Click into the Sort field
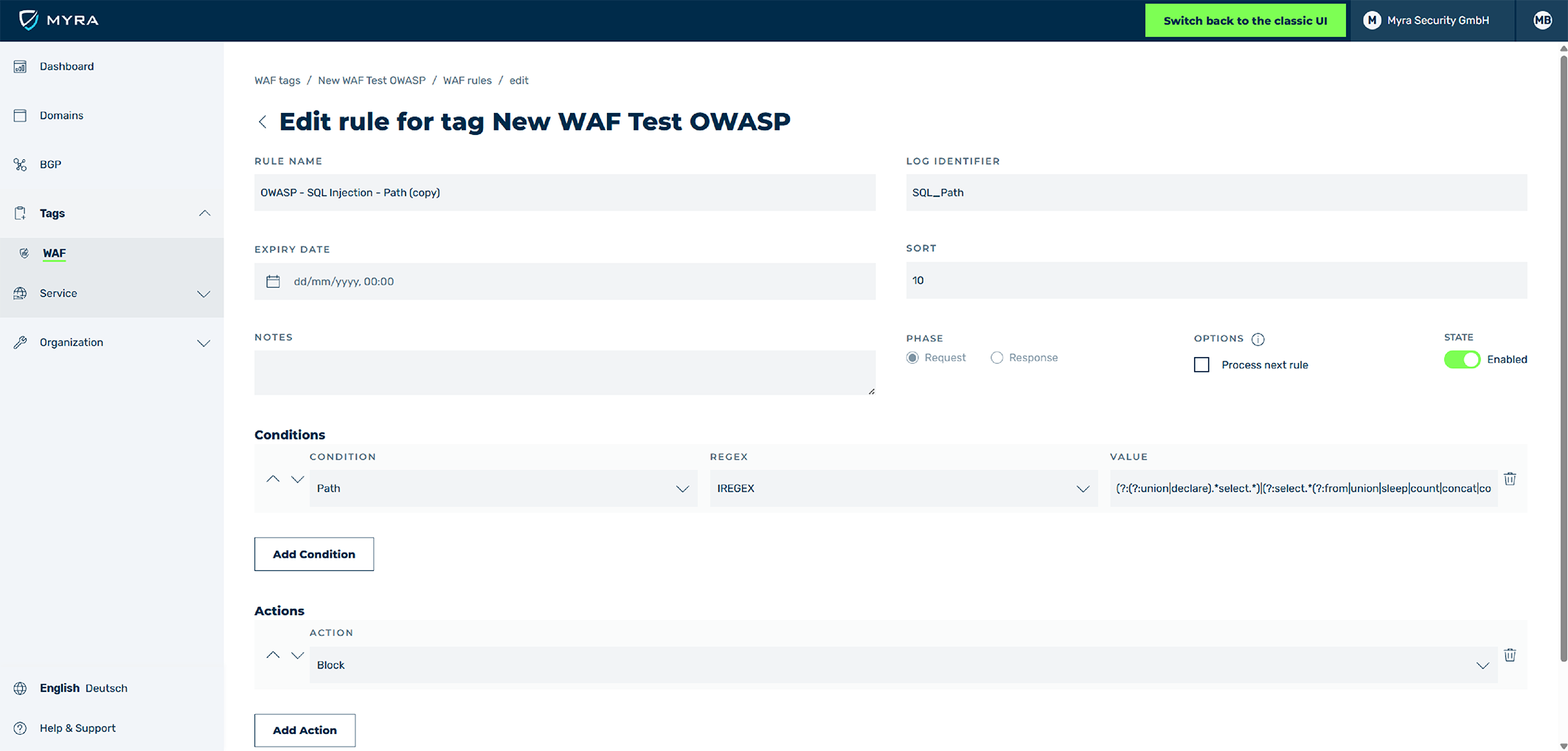 click(1216, 280)
